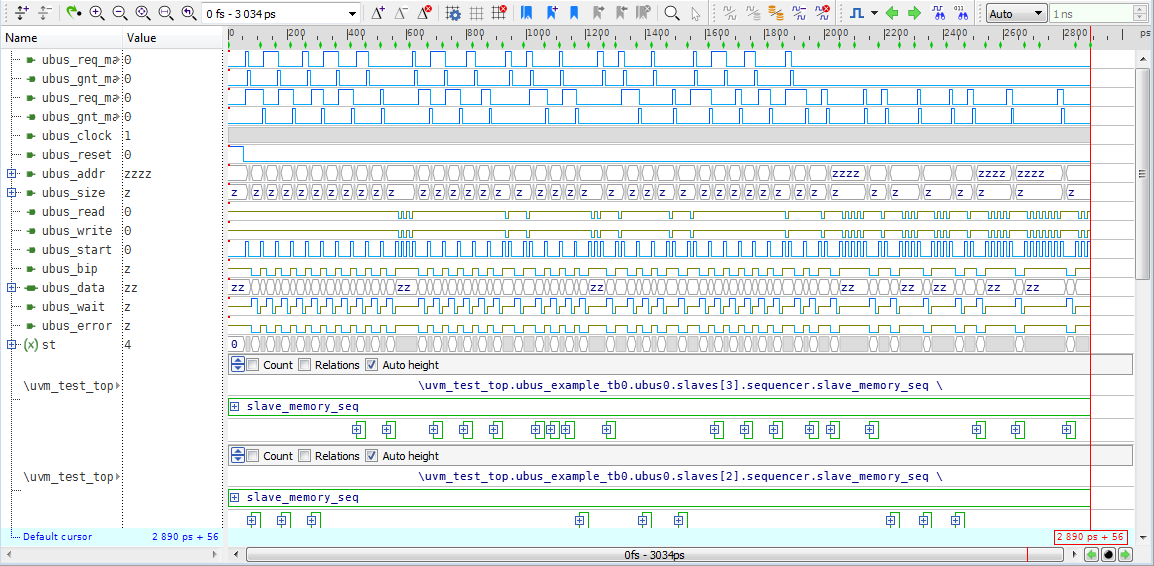Expand slaves[3] slave_memory_seq stream
The width and height of the screenshot is (1154, 566).
coord(235,406)
